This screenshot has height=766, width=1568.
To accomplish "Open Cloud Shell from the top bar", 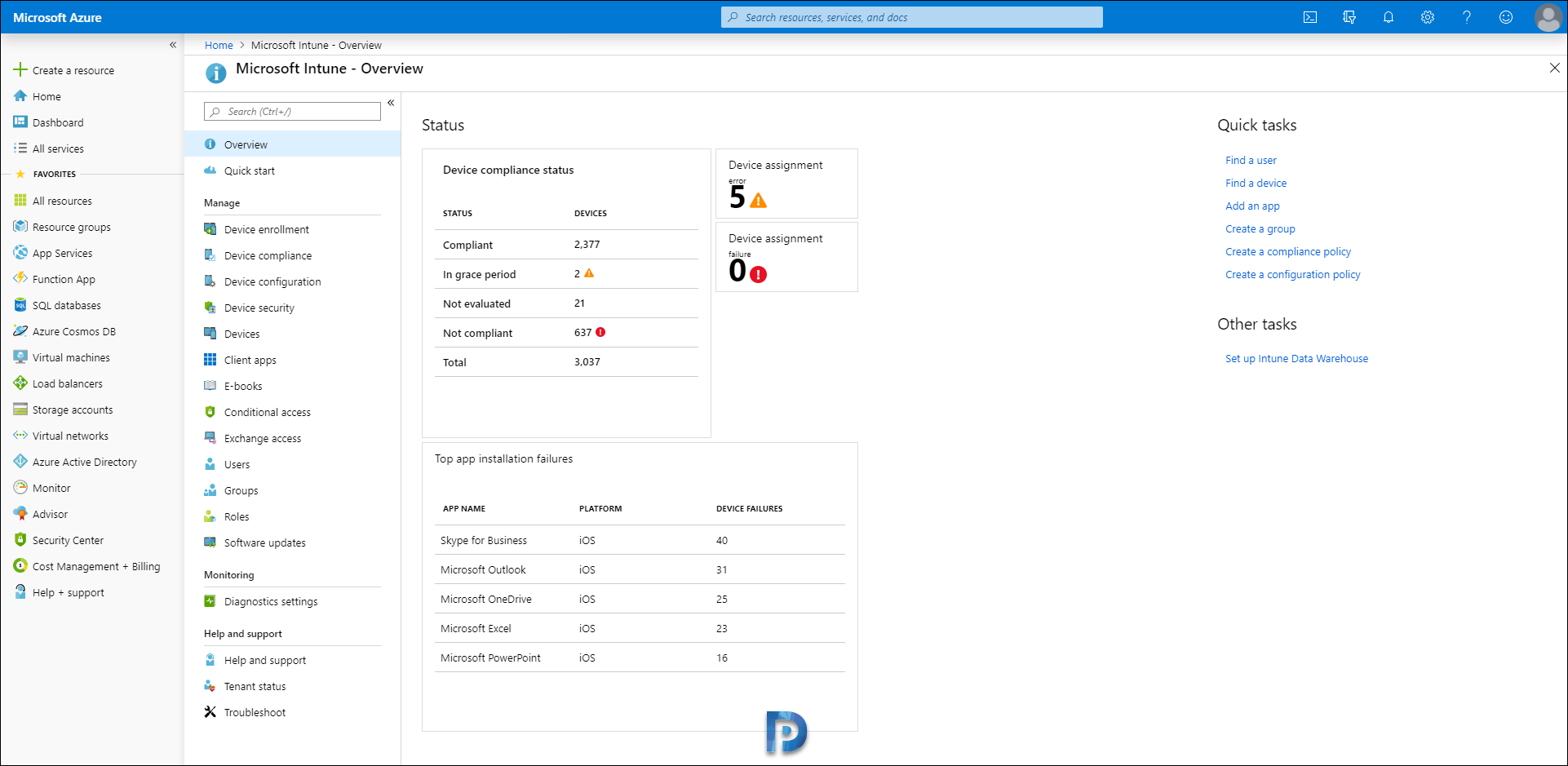I will pos(1310,17).
